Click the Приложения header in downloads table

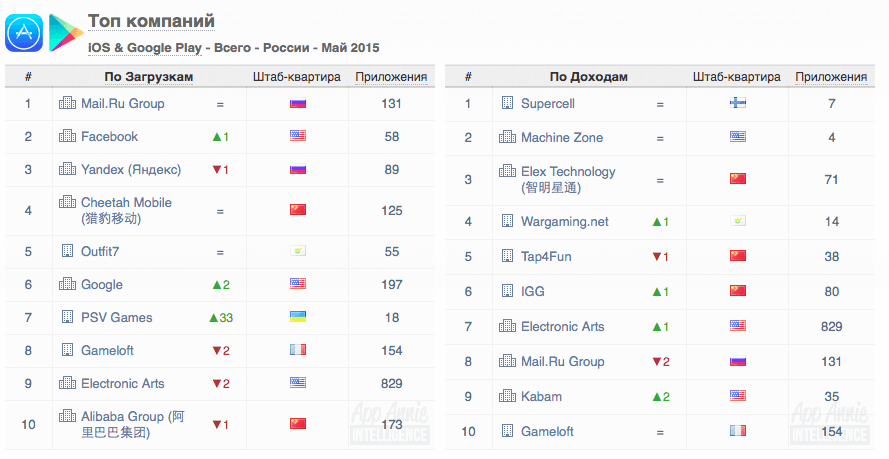[x=391, y=77]
